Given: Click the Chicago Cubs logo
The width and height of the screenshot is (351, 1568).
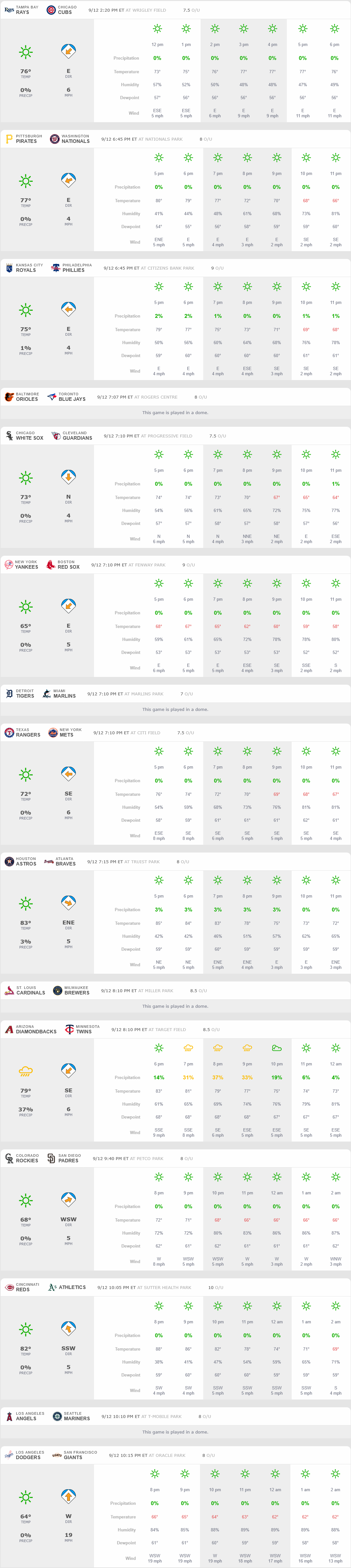Looking at the screenshot, I should coord(51,10).
